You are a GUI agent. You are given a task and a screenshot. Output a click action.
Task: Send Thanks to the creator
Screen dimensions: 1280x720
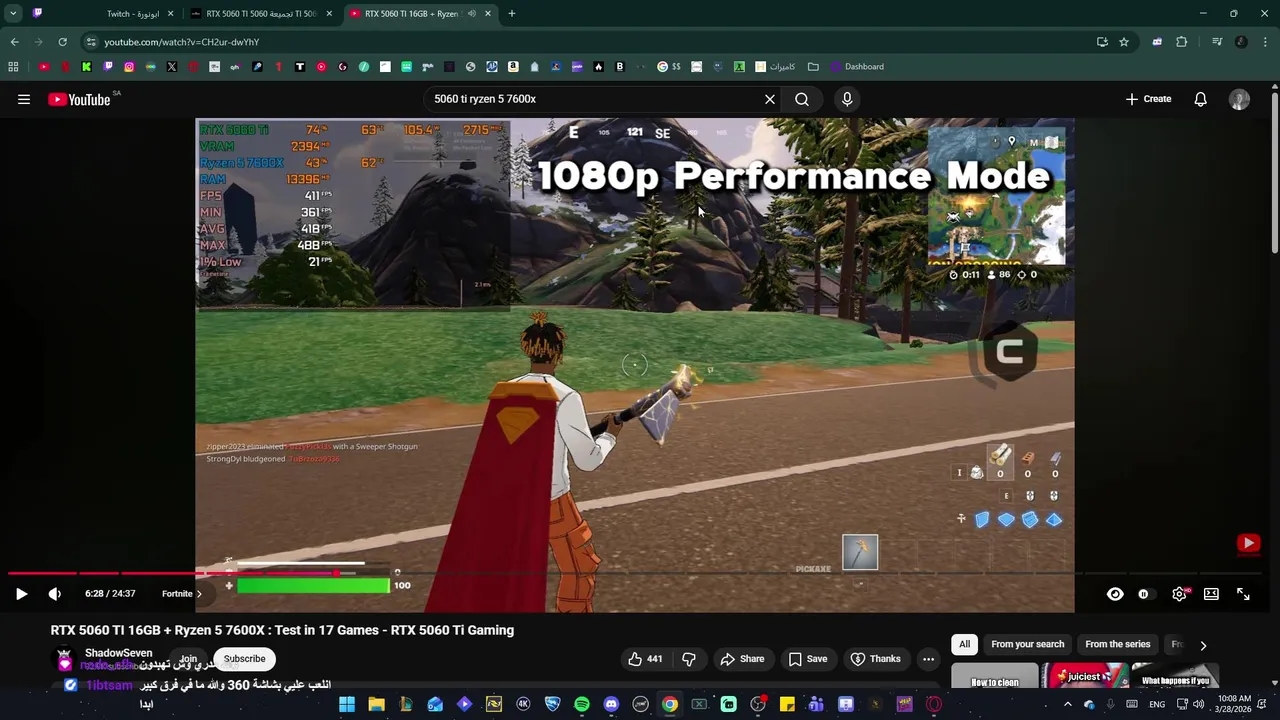coord(875,659)
